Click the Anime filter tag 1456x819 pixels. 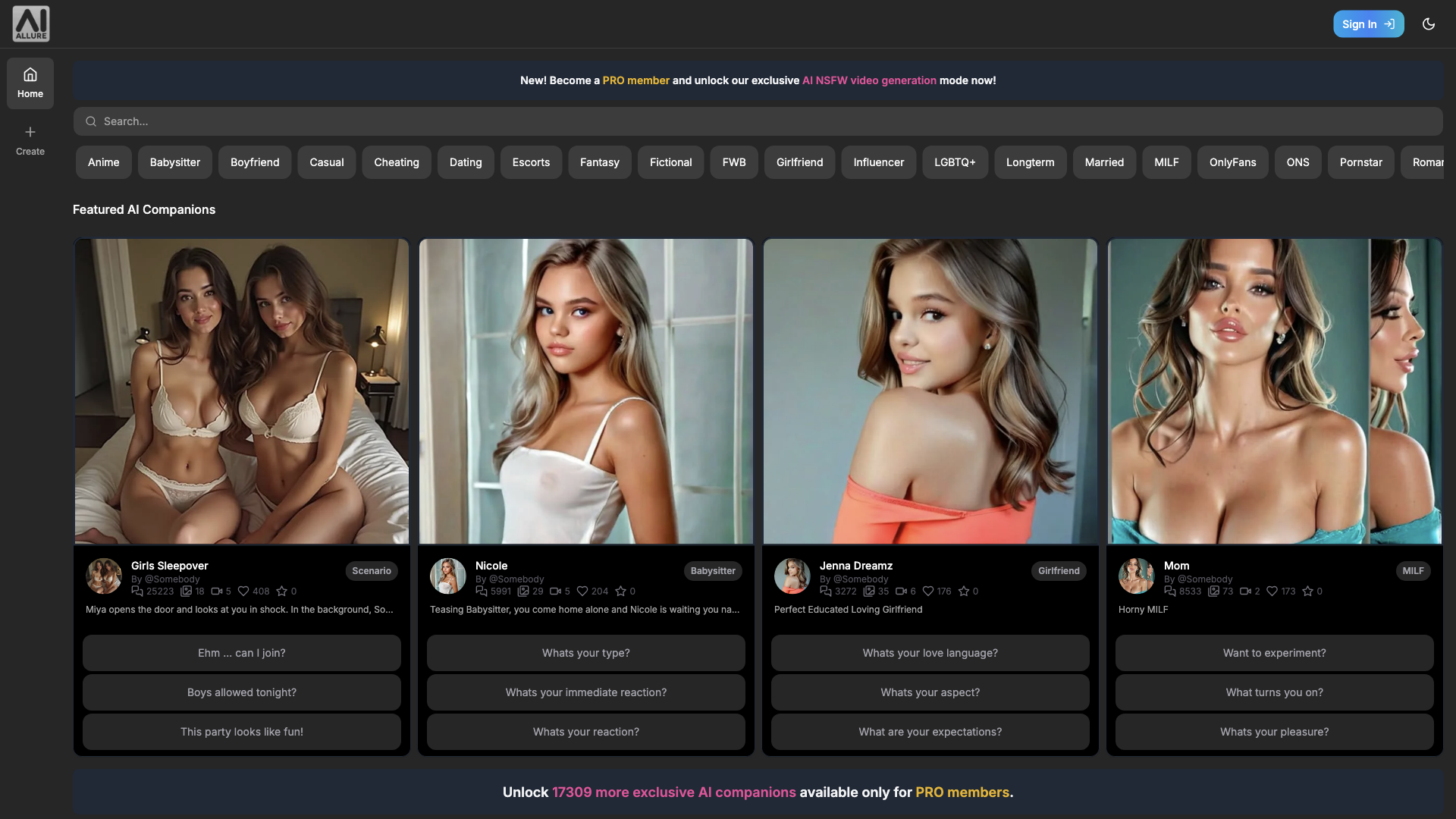[103, 161]
